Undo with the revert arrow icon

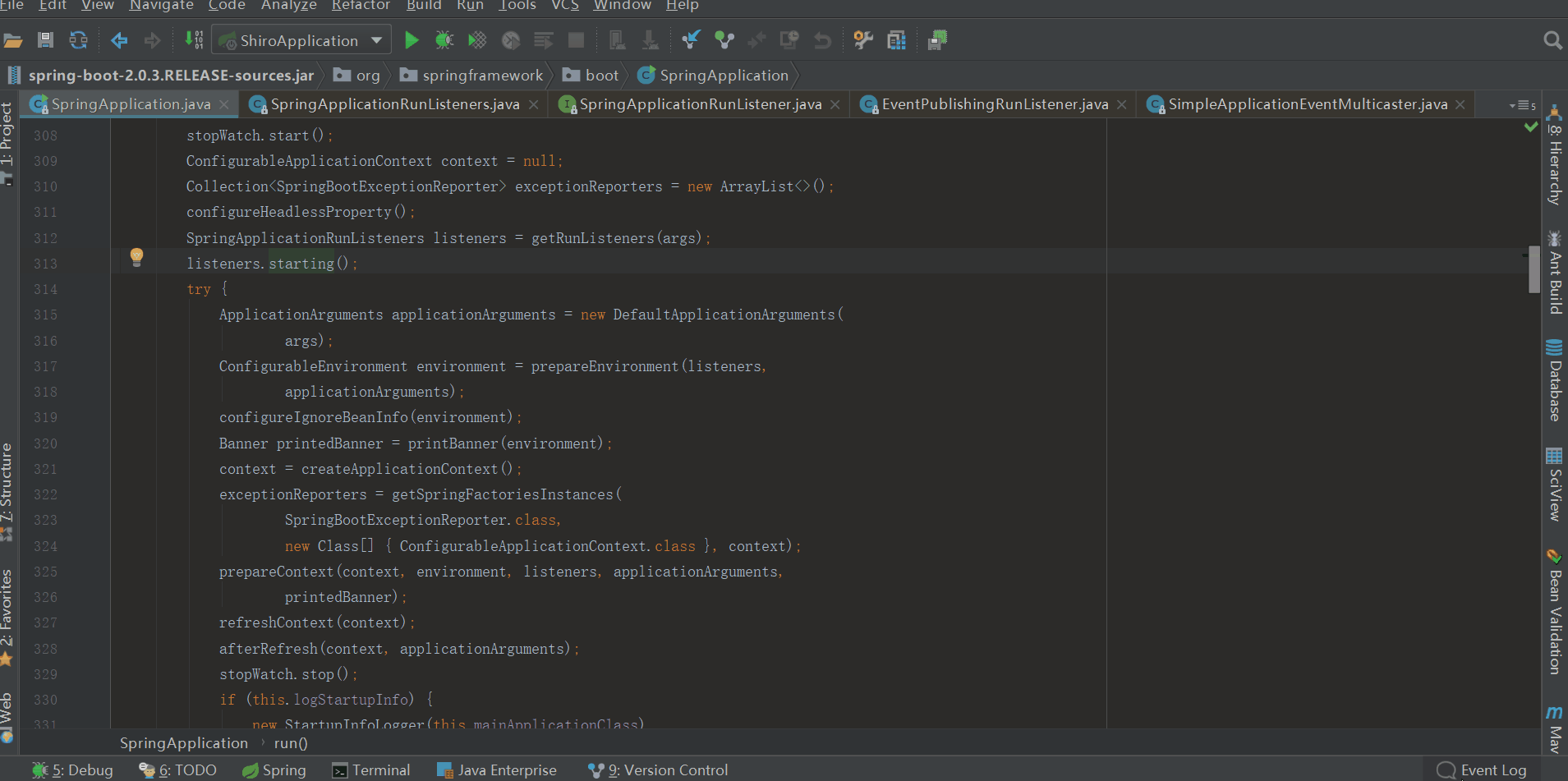coord(822,40)
